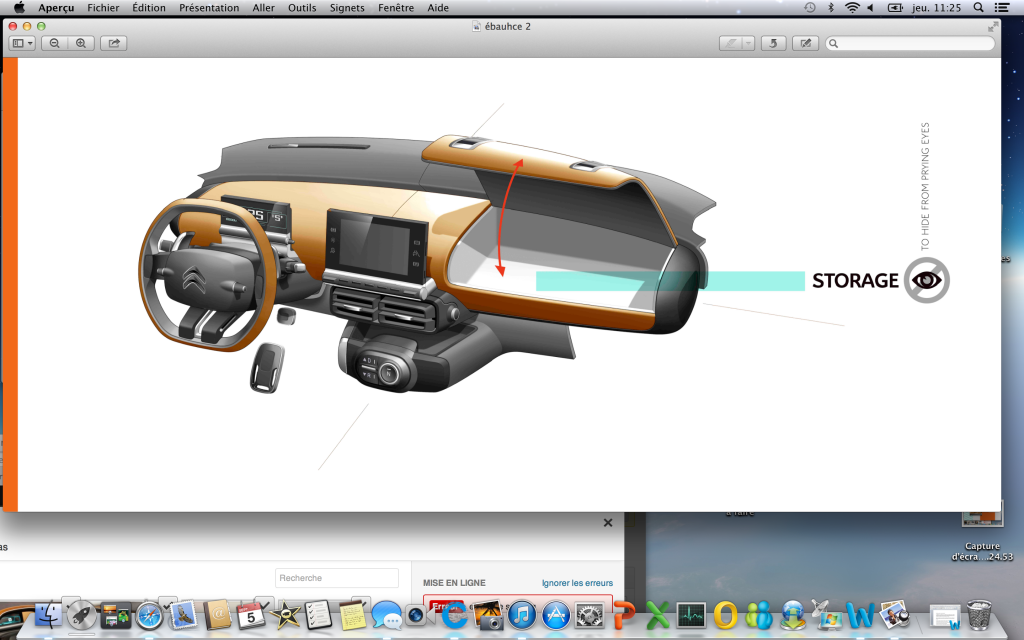Viewport: 1024px width, 640px height.
Task: Open the Présentation menu
Action: pos(209,8)
